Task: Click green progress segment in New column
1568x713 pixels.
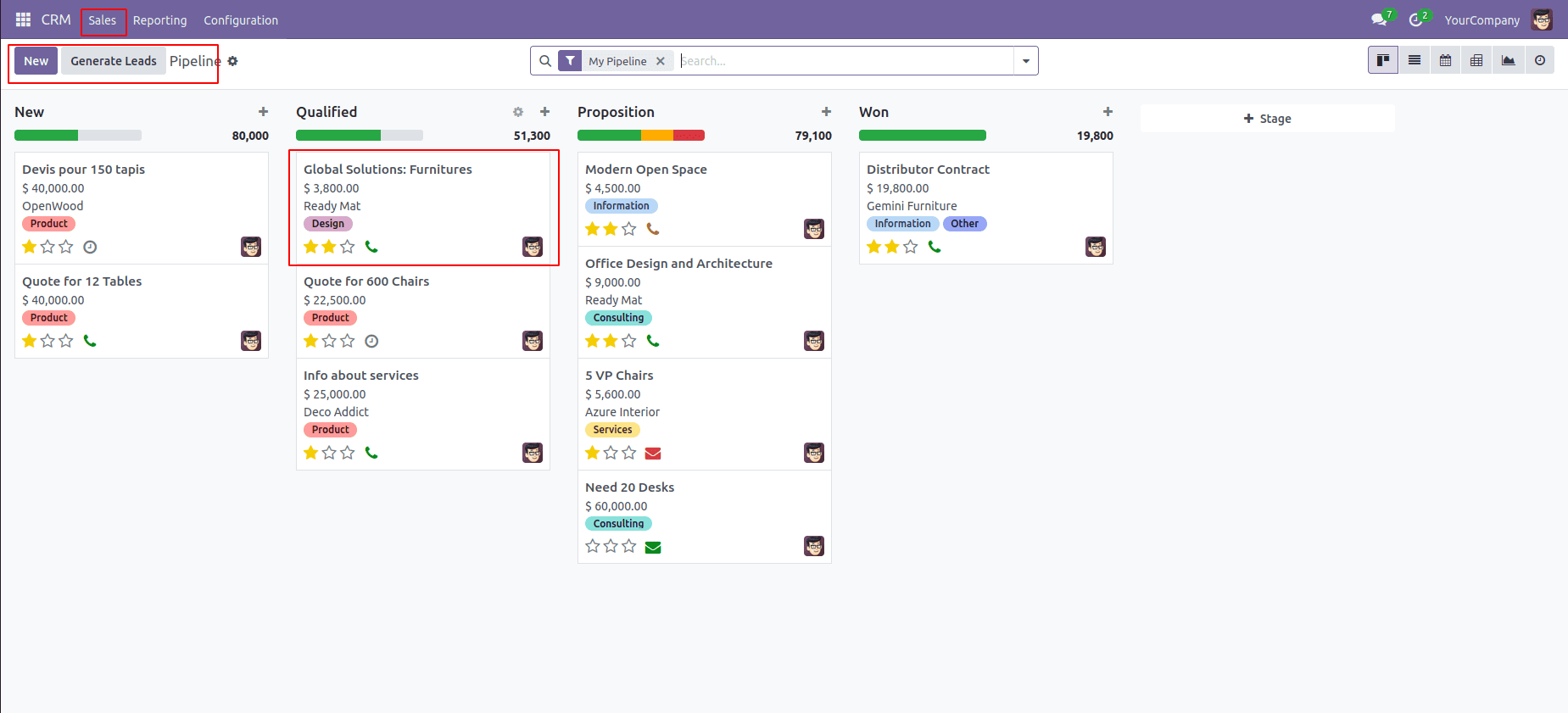Action: 46,136
